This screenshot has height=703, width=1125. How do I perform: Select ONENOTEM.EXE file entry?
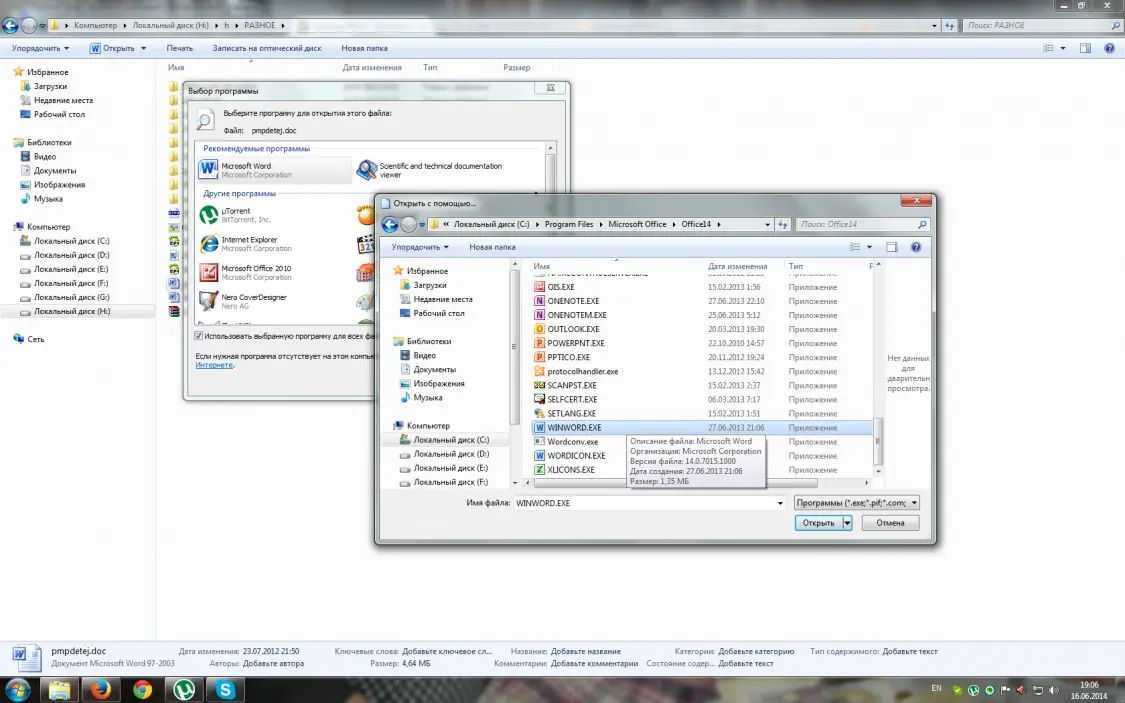pos(576,315)
